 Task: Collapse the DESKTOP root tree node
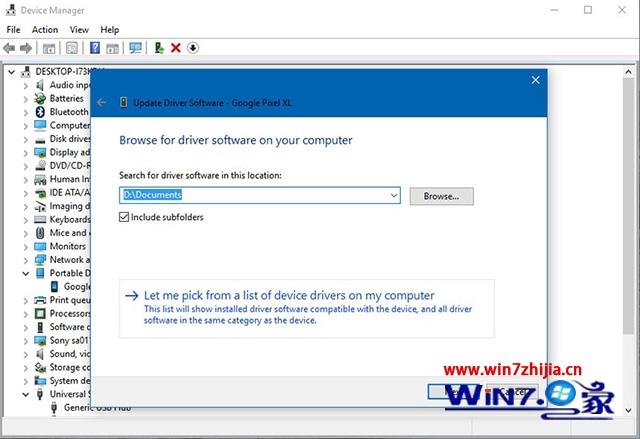(x=11, y=72)
